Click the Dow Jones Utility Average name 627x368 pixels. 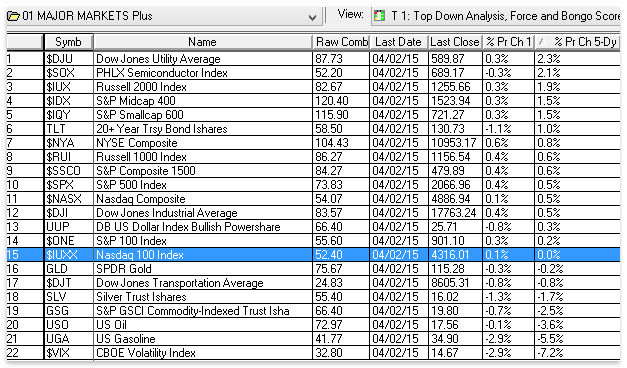pyautogui.click(x=158, y=59)
